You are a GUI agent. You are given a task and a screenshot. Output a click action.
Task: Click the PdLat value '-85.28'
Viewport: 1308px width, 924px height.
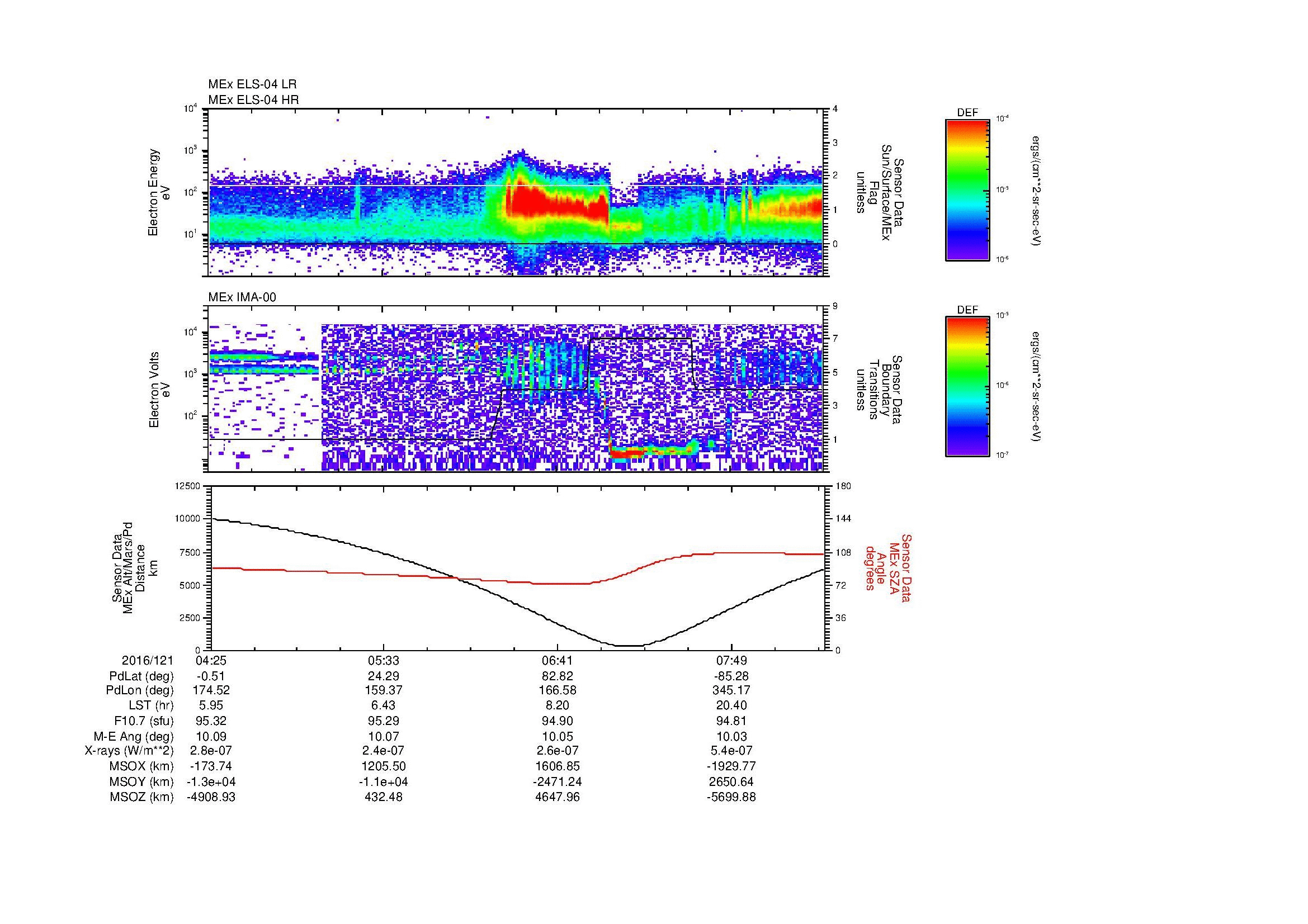731,676
